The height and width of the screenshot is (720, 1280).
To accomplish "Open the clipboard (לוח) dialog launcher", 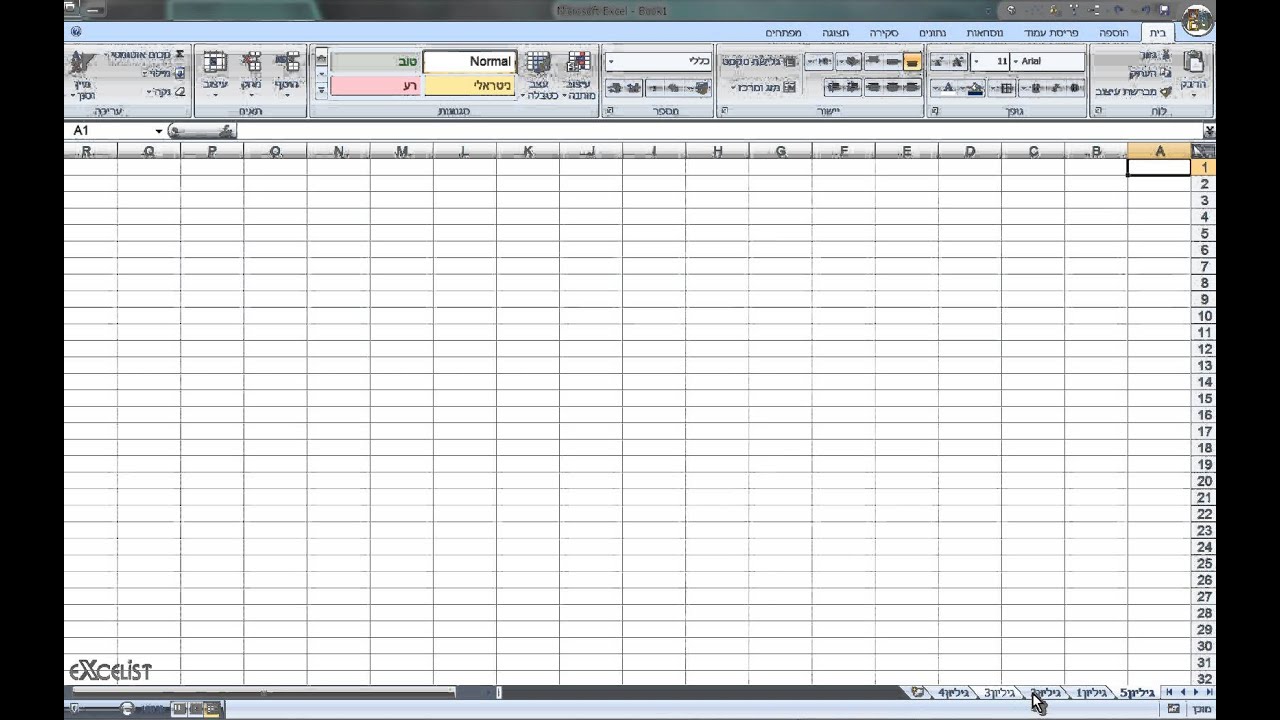I will [x=1097, y=111].
